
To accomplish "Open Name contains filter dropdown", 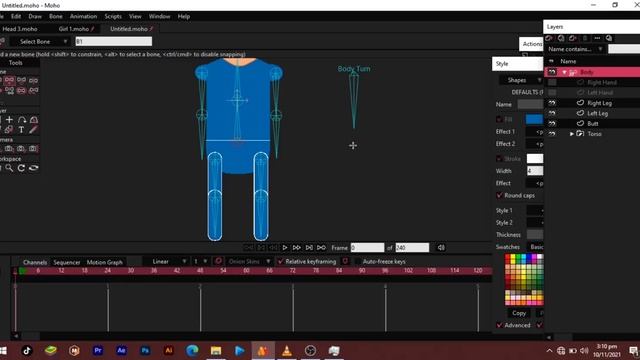I will 576,49.
